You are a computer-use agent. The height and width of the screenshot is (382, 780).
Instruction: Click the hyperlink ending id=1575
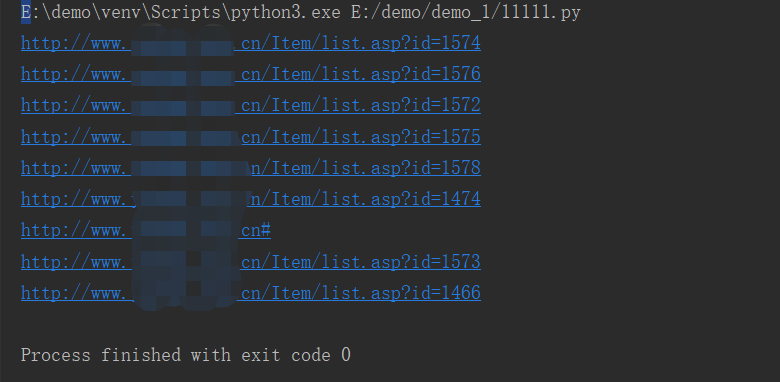[x=251, y=136]
